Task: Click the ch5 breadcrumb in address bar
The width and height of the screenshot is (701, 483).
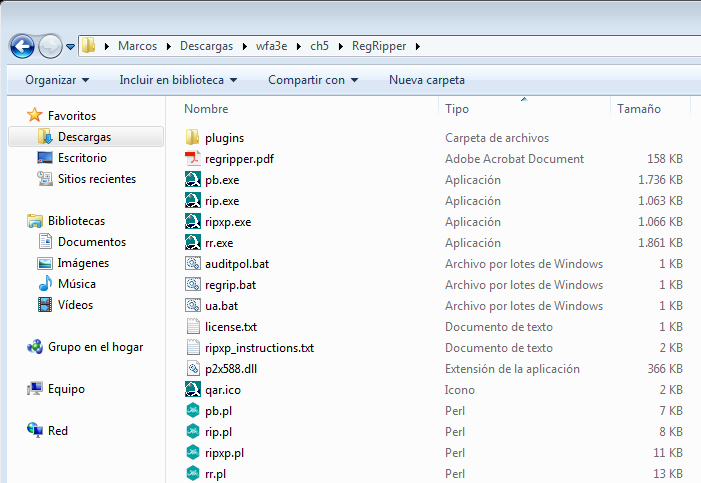Action: [319, 46]
